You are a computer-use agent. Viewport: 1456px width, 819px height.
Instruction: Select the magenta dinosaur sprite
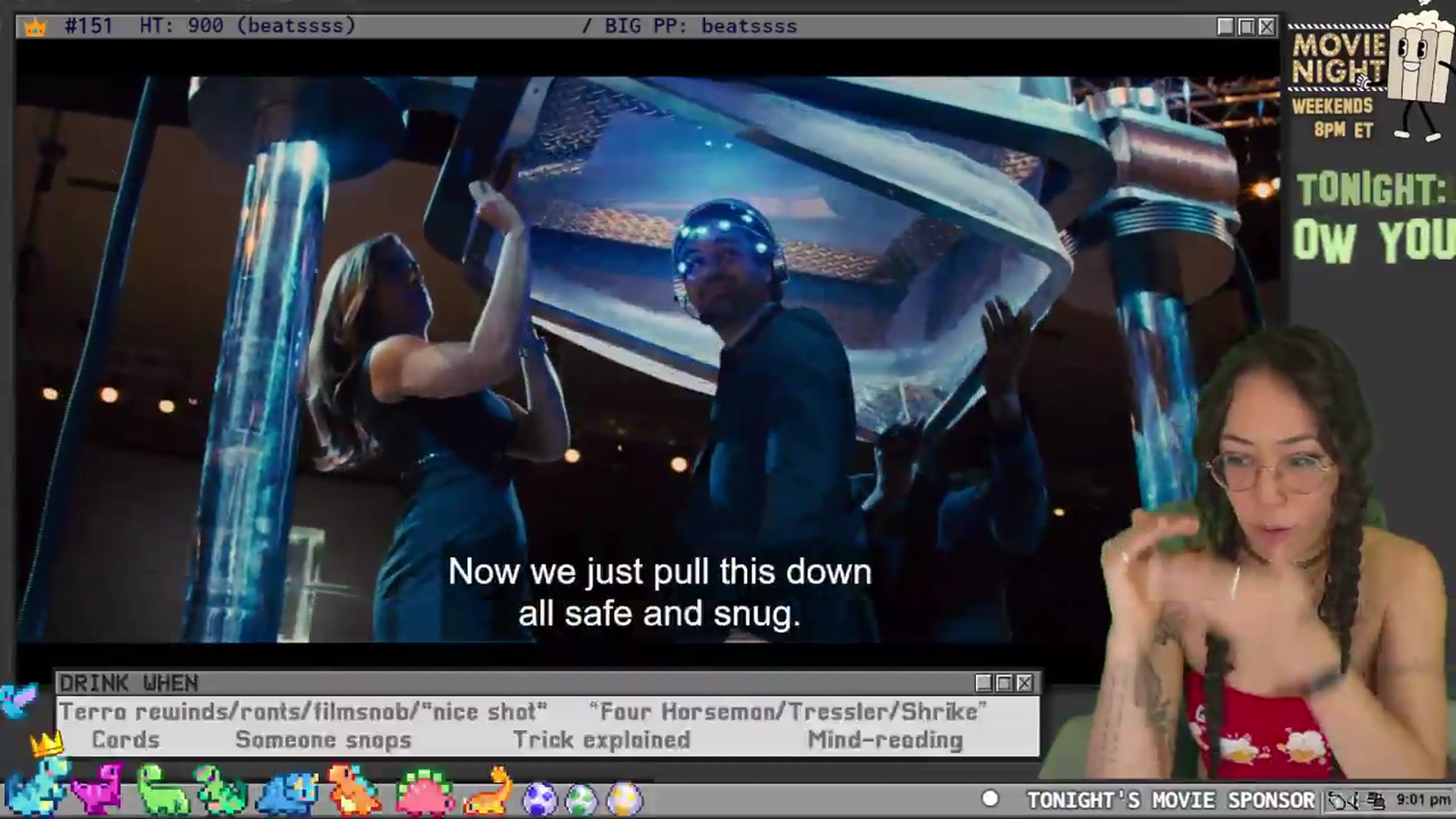point(99,790)
